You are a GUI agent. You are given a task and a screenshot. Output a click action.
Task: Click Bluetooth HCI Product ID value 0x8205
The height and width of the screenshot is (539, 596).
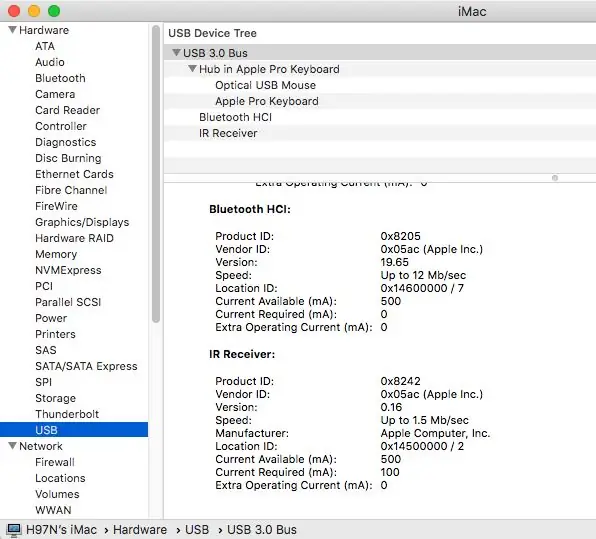(400, 236)
